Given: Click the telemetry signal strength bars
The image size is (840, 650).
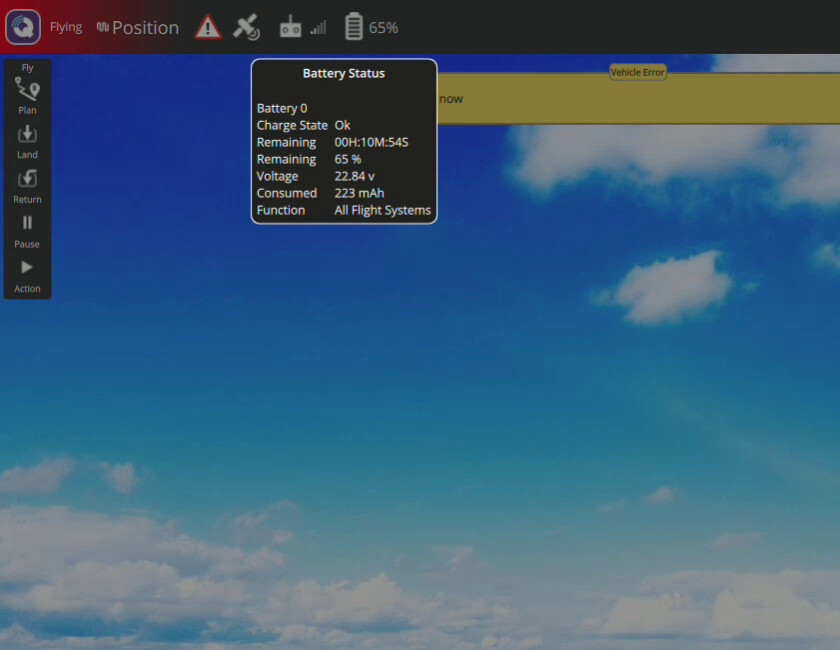Looking at the screenshot, I should 318,28.
